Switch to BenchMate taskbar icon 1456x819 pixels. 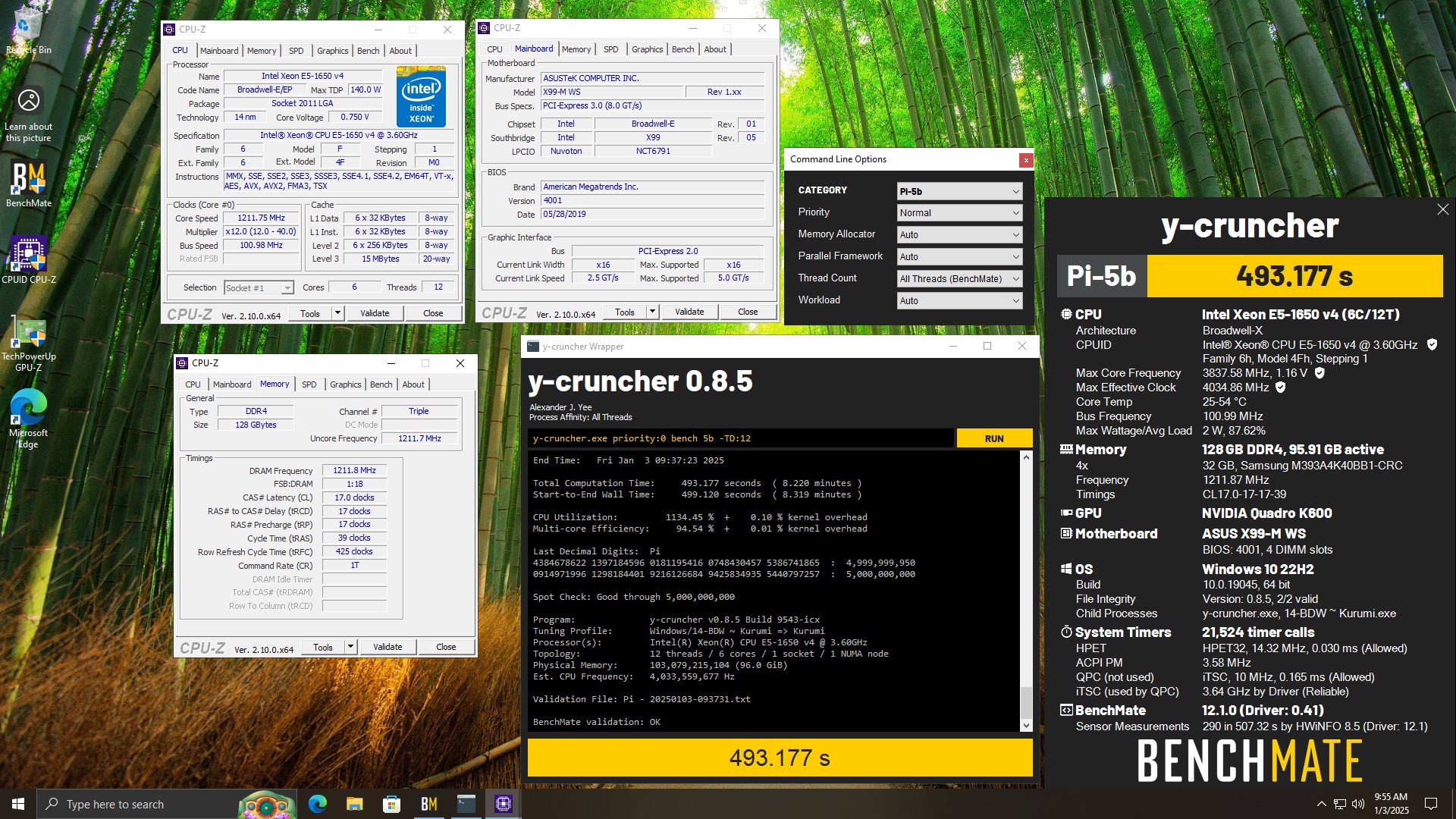point(428,804)
